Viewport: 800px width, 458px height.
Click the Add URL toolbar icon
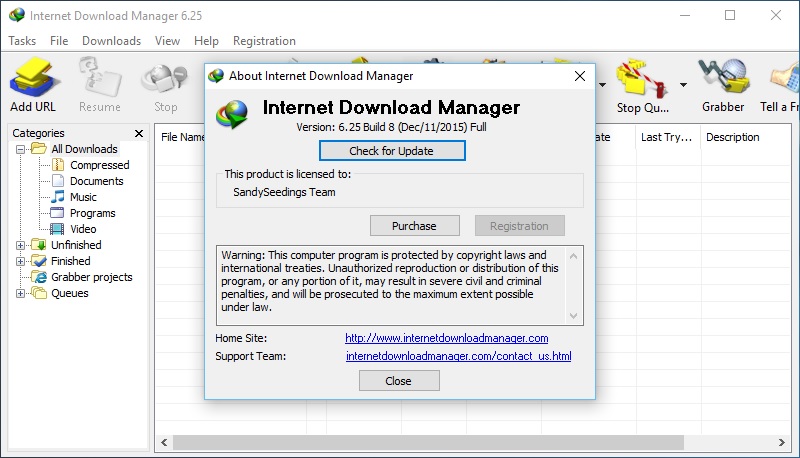pos(34,78)
